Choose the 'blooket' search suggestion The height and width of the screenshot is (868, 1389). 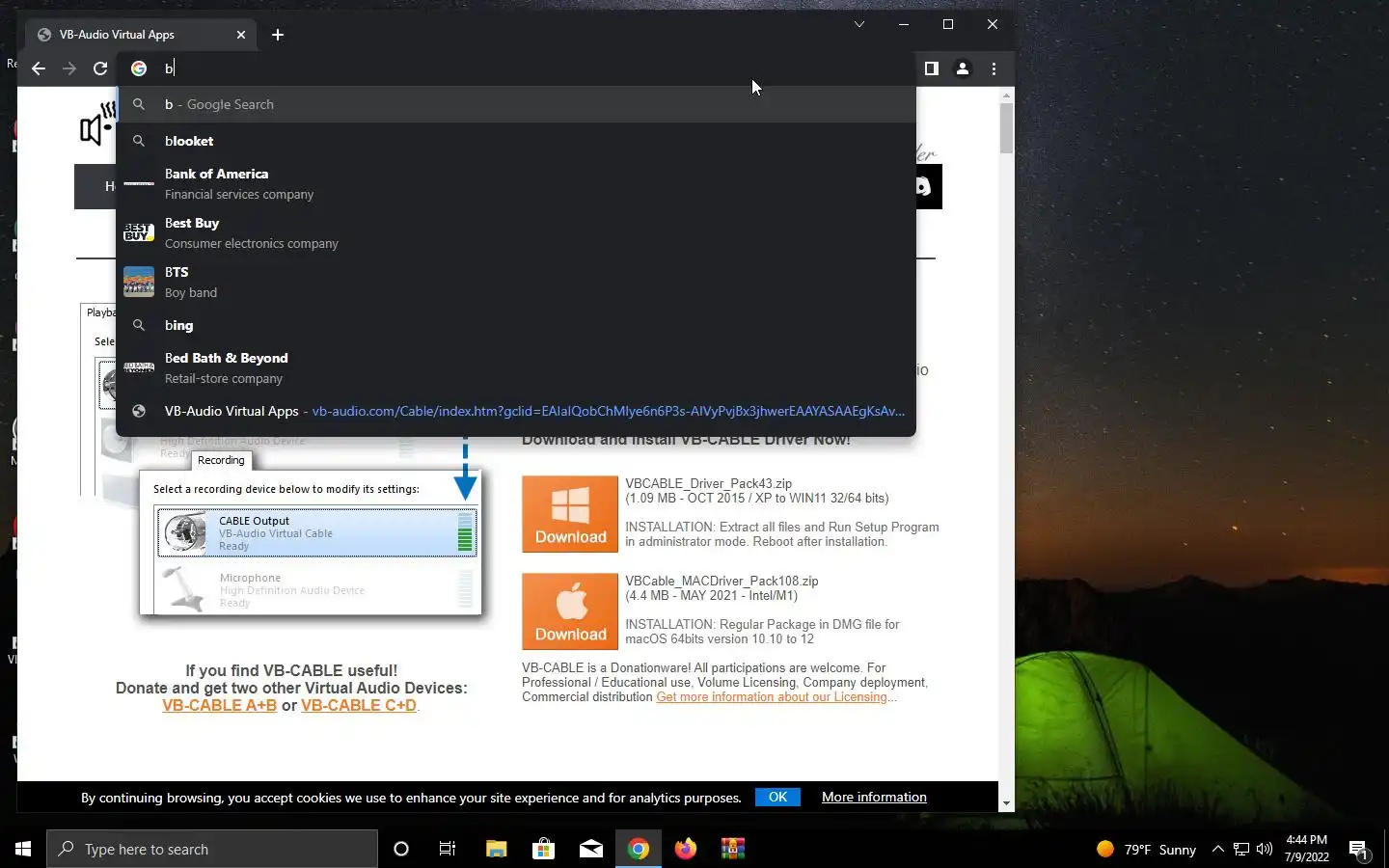[x=516, y=141]
